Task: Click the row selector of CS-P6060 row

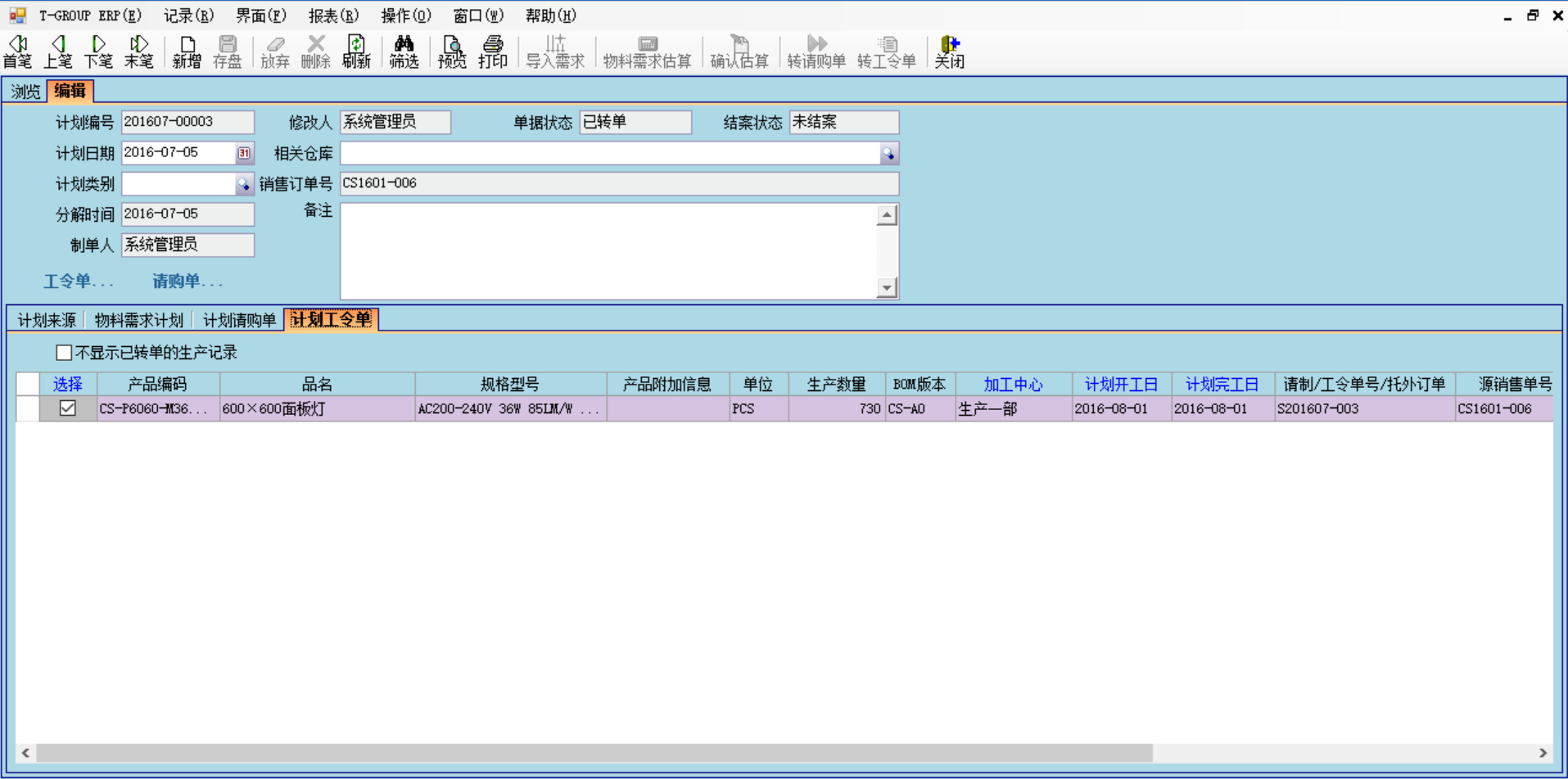Action: tap(28, 409)
